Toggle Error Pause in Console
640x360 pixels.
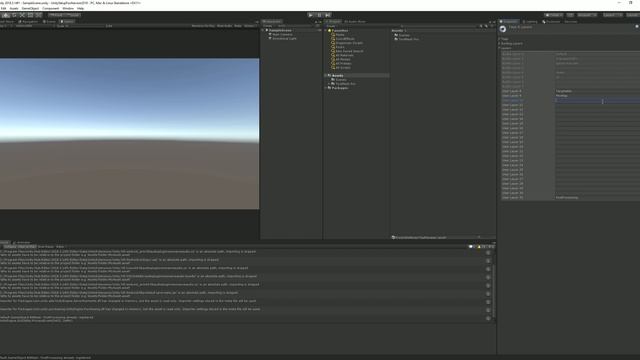(45, 247)
